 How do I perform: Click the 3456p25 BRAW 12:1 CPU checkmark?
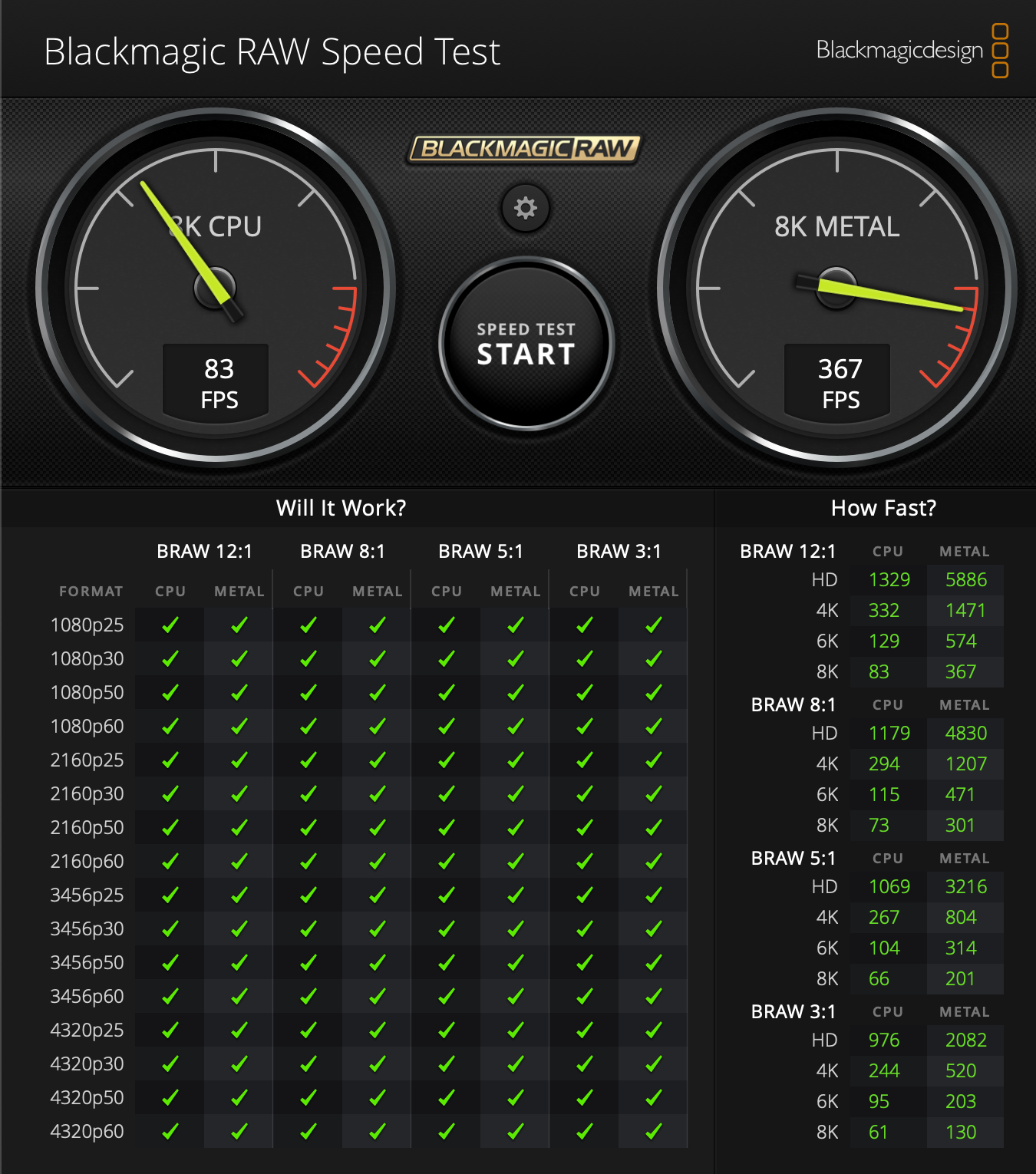point(170,895)
